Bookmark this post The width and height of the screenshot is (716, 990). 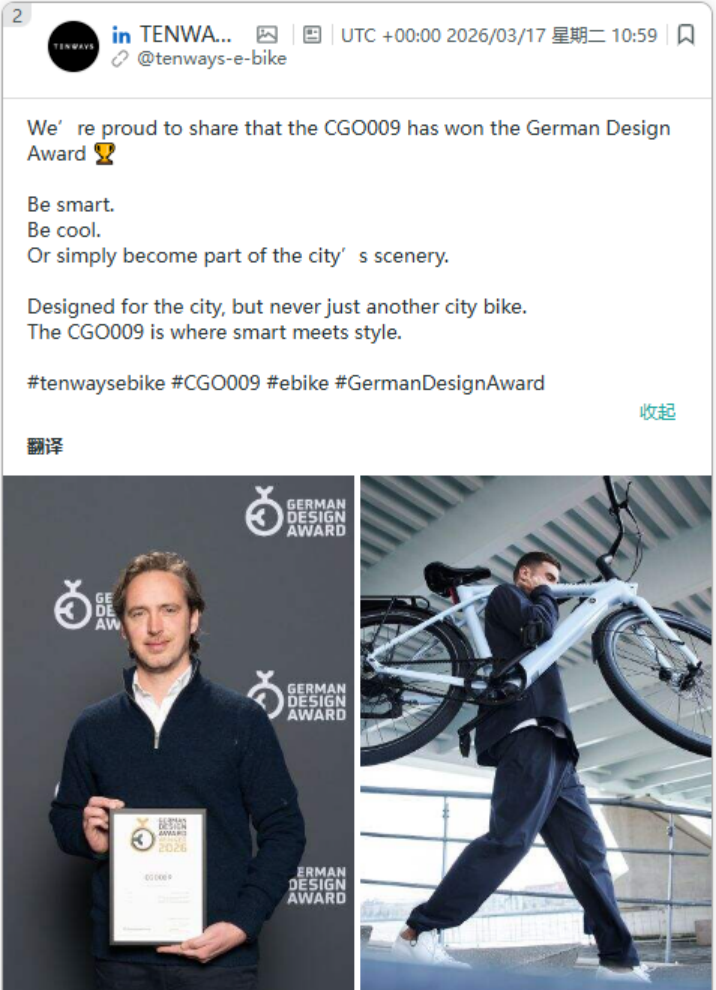pos(686,35)
